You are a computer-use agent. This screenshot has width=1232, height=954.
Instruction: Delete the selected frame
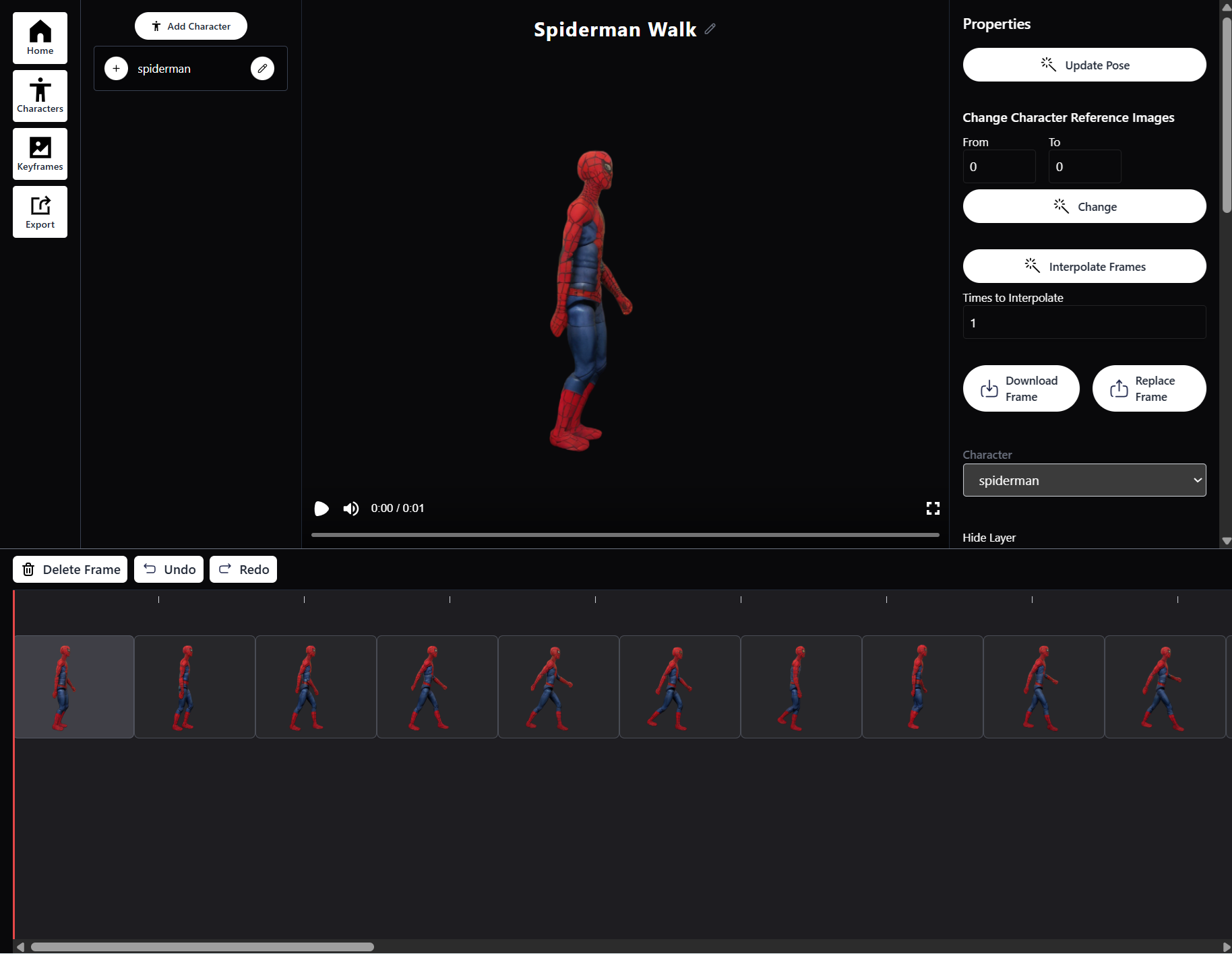[x=70, y=569]
